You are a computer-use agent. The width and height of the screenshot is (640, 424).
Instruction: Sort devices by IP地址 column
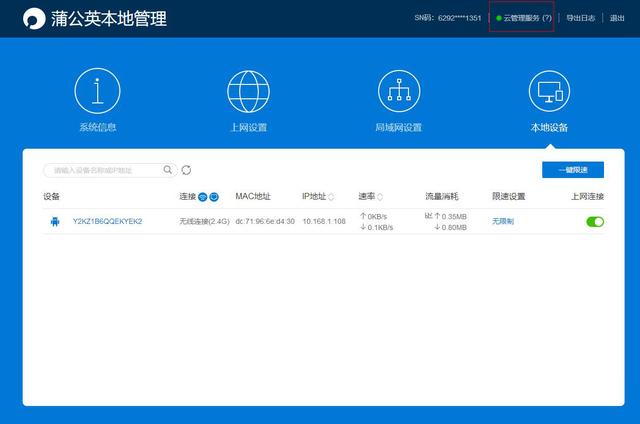[331, 197]
